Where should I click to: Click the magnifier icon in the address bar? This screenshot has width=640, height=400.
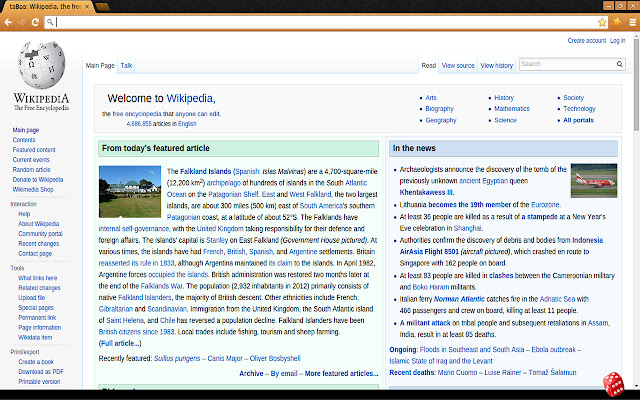[50, 22]
